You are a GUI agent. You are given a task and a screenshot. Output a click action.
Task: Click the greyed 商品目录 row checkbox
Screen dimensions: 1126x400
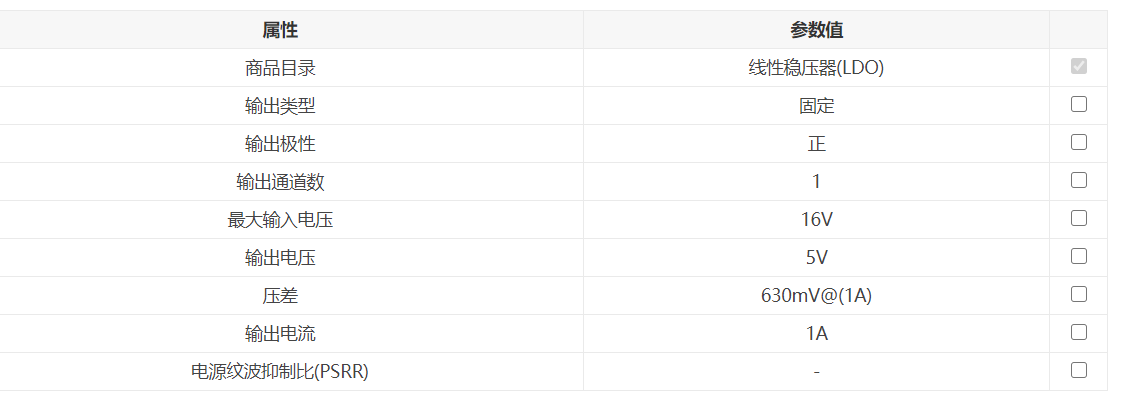(1078, 67)
